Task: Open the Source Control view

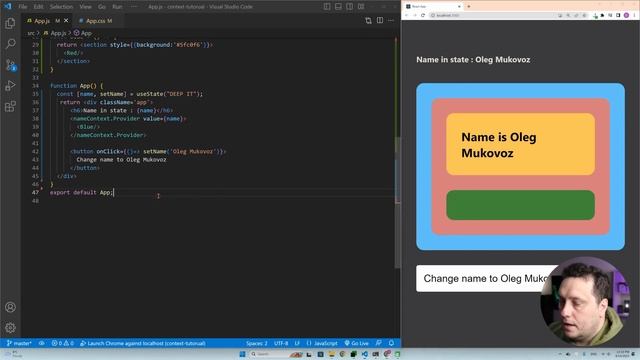Action: pyautogui.click(x=10, y=65)
